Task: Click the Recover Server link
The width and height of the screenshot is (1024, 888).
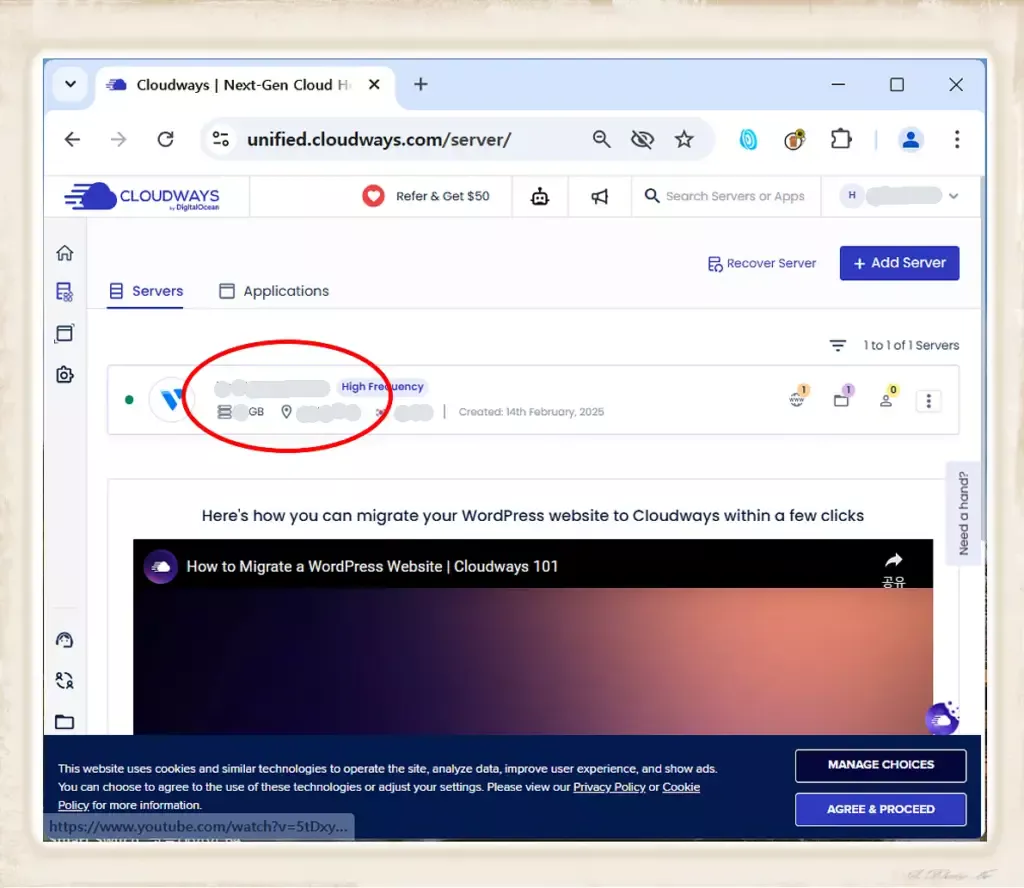Action: [x=762, y=264]
